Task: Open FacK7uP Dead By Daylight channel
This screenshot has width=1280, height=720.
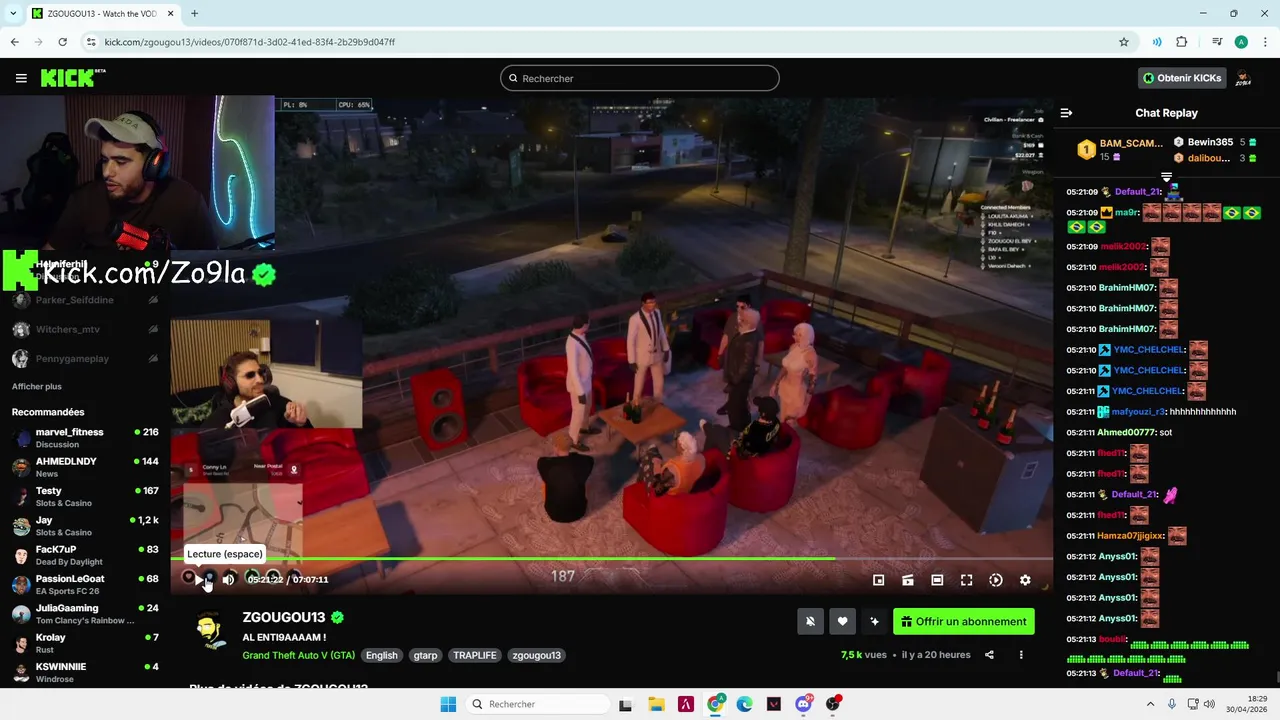Action: (85, 555)
